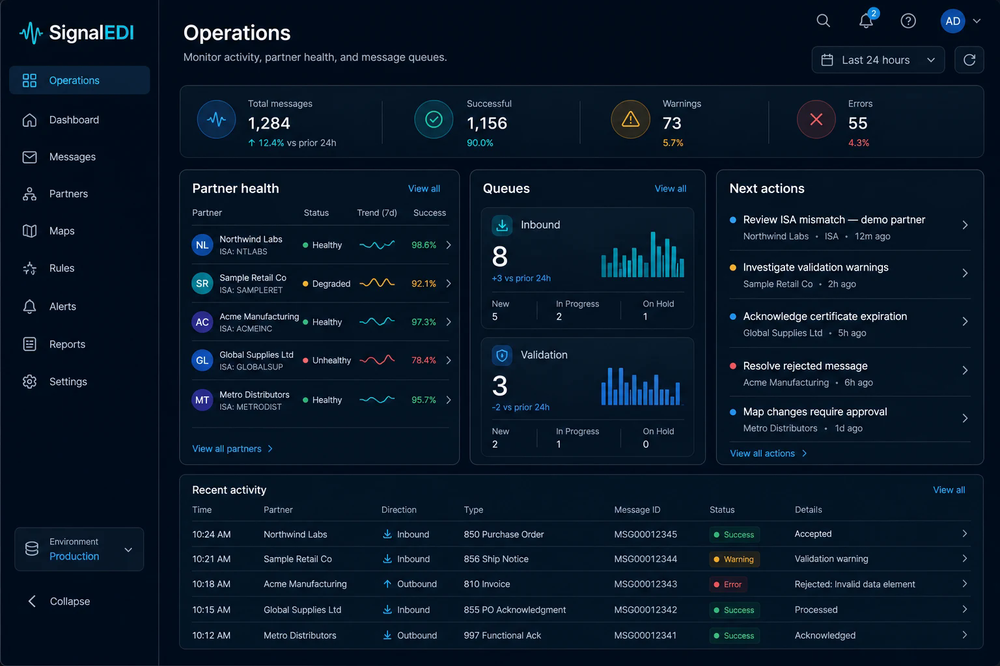
Task: Click the Degraded status of Sample Retail Co
Action: [327, 284]
